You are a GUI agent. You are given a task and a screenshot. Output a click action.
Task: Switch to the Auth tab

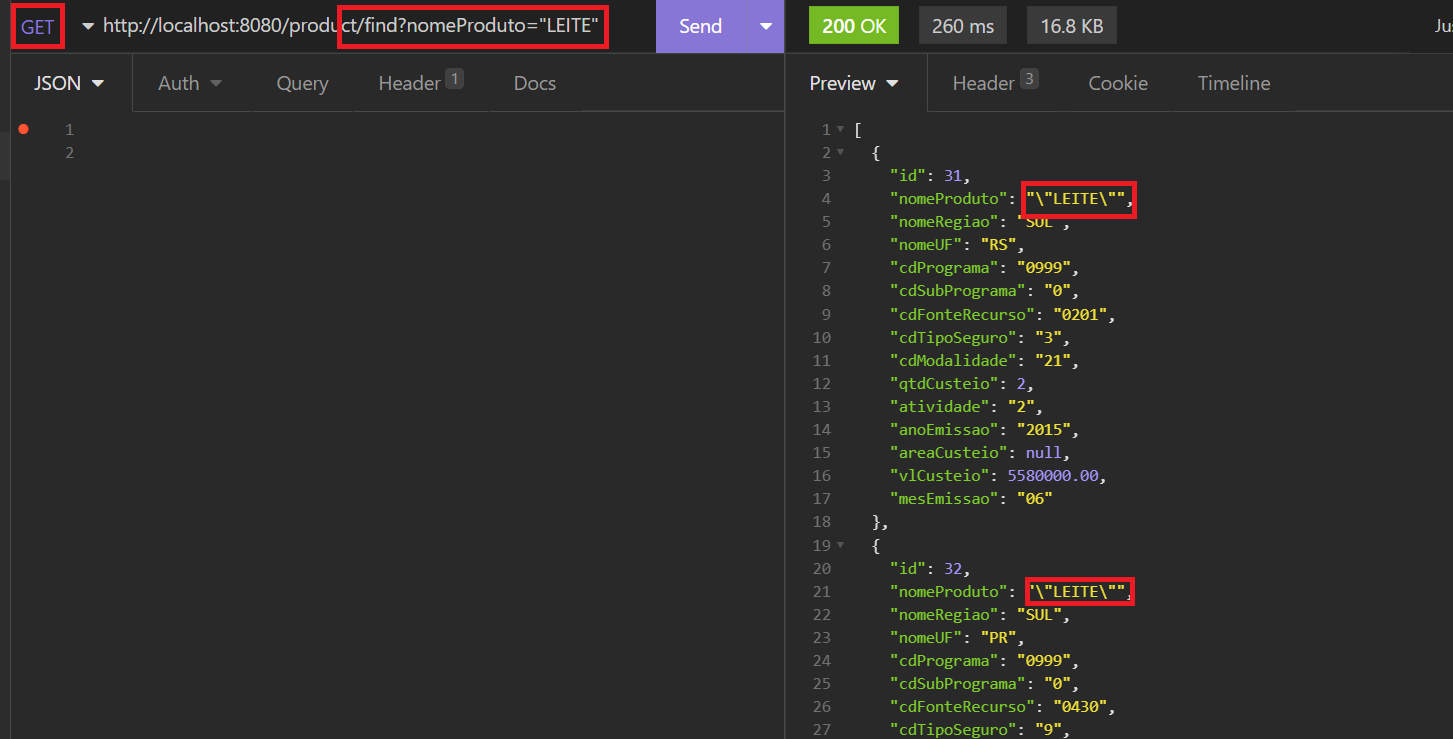[x=181, y=83]
